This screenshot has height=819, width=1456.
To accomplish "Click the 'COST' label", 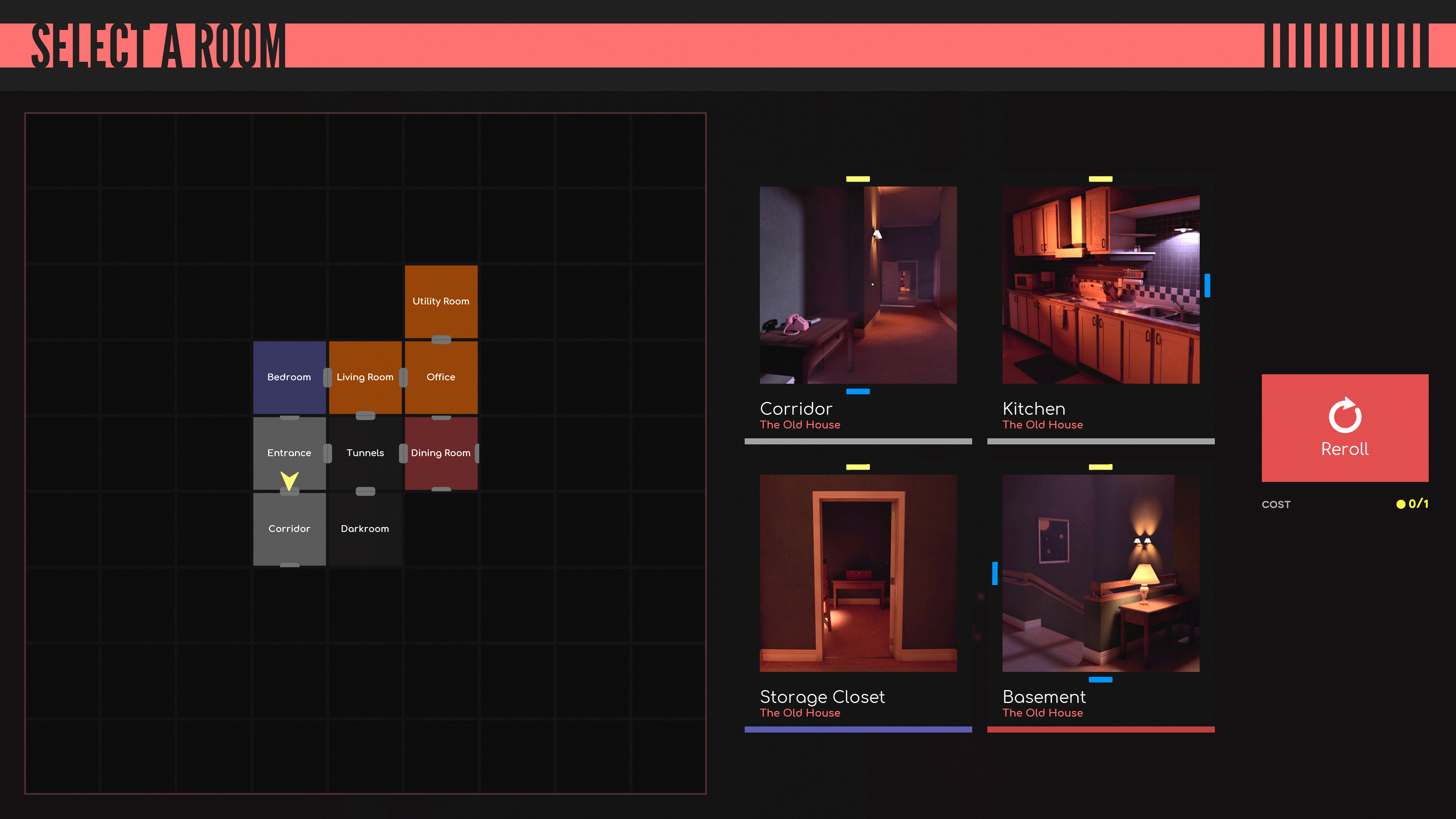I will [x=1276, y=505].
